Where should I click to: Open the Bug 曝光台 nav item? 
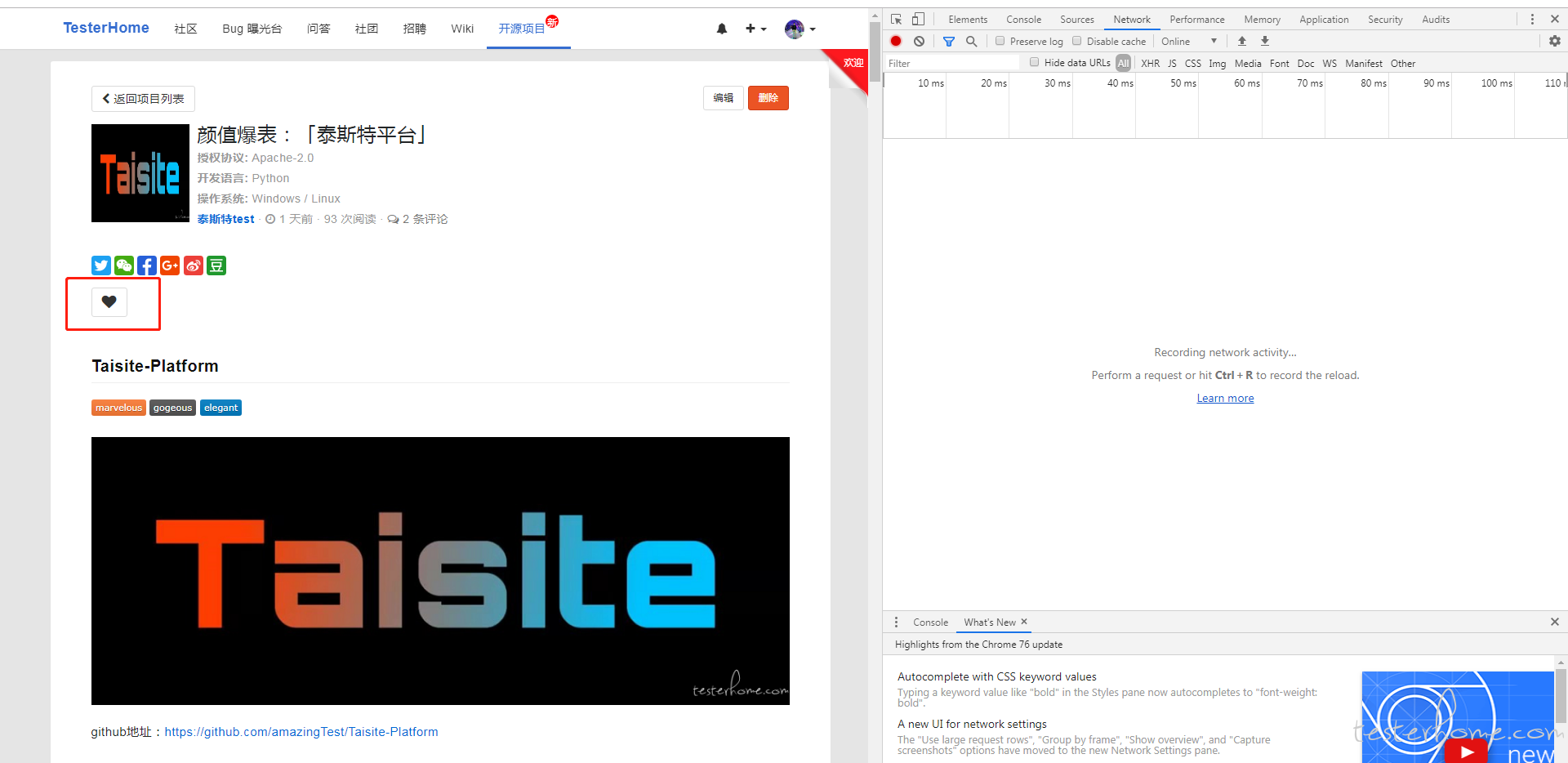pyautogui.click(x=252, y=29)
